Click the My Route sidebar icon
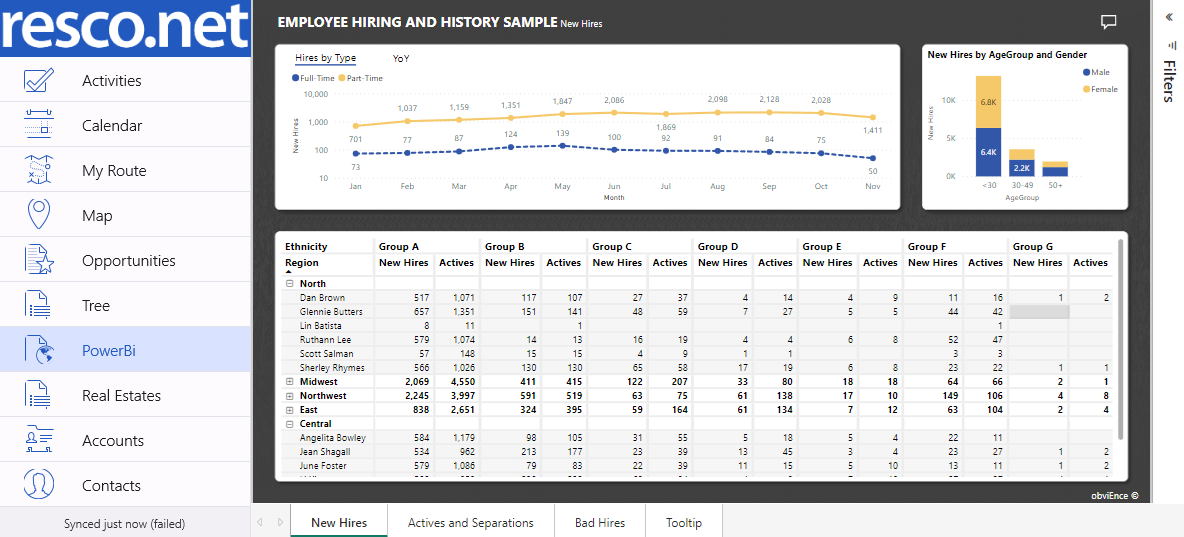This screenshot has height=537, width=1184. (38, 170)
